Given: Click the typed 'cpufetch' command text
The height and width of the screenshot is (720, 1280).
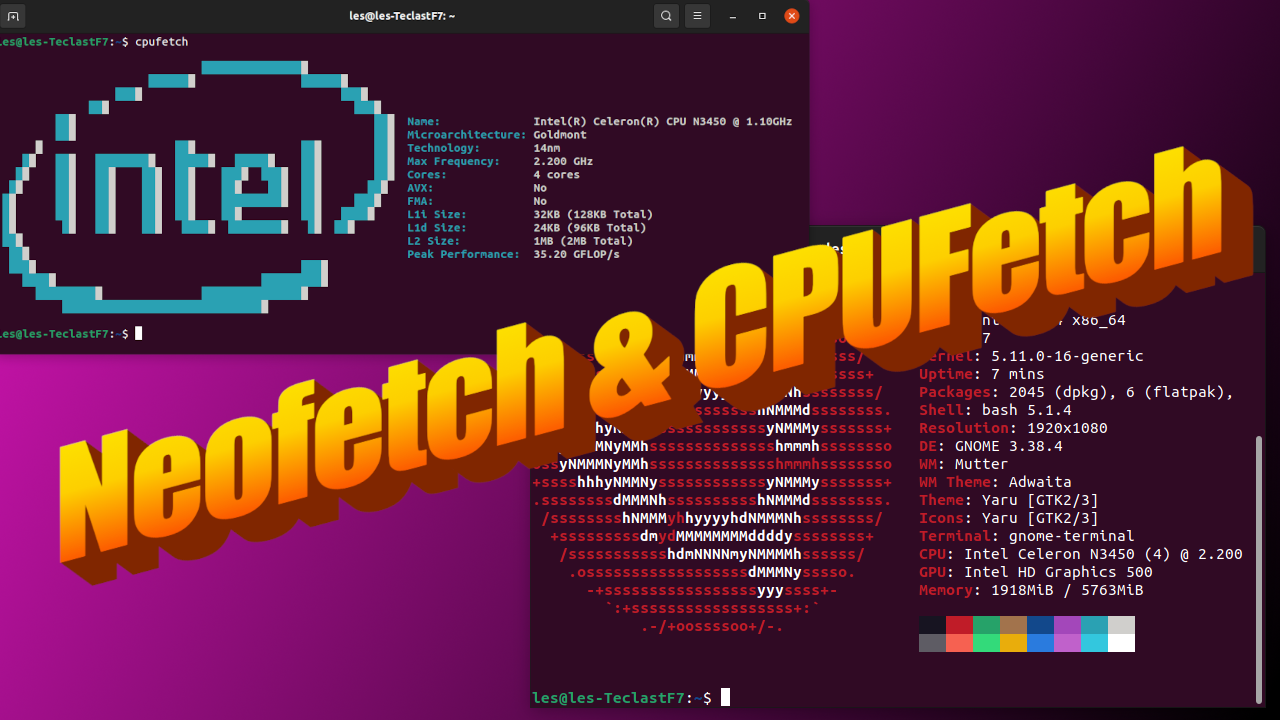Looking at the screenshot, I should click(x=161, y=42).
